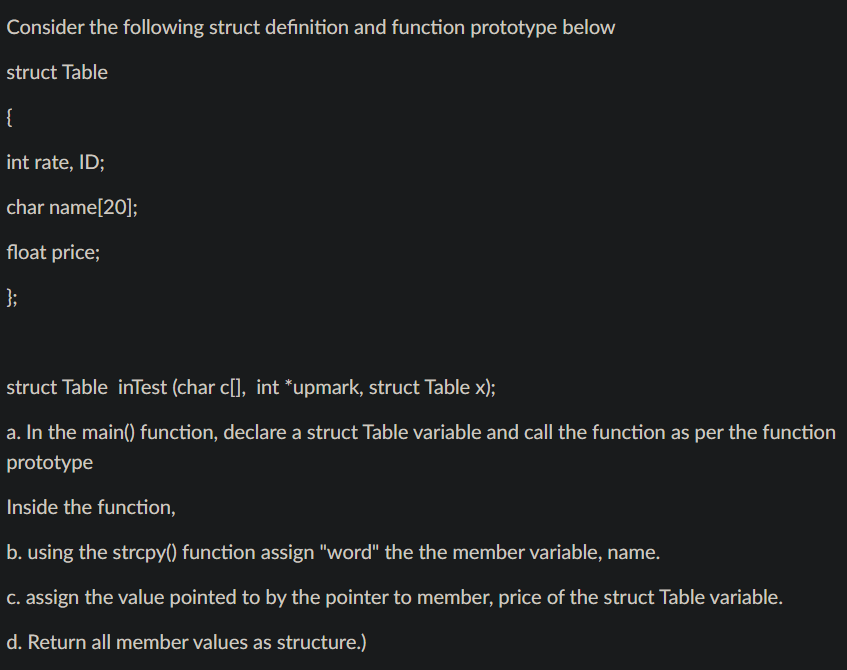Click '*upmark' parameter in the prototype
Viewport: 847px width, 670px height.
(321, 387)
